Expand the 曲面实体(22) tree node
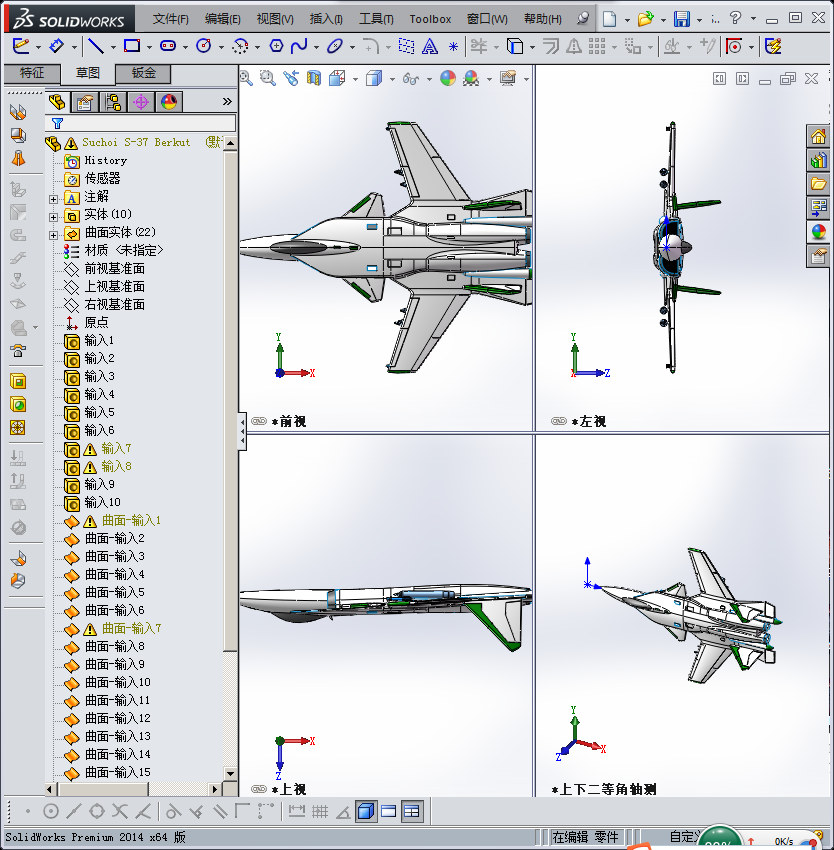The width and height of the screenshot is (834, 850). coord(53,235)
